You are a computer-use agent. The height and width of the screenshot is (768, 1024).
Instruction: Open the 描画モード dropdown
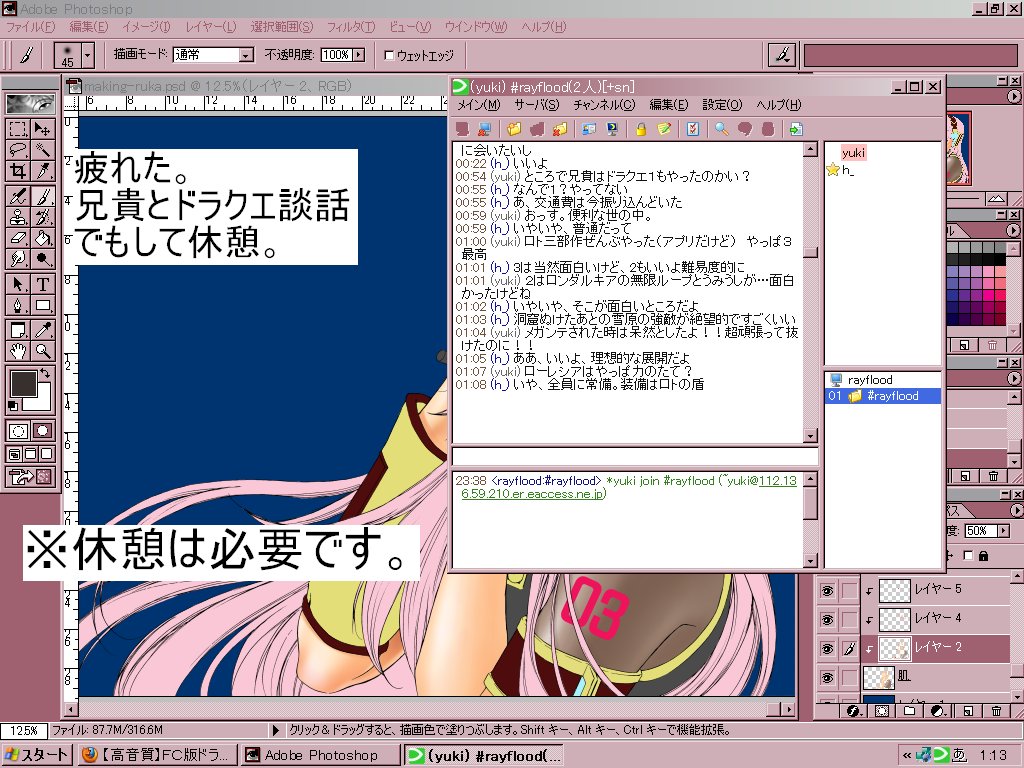[x=246, y=56]
